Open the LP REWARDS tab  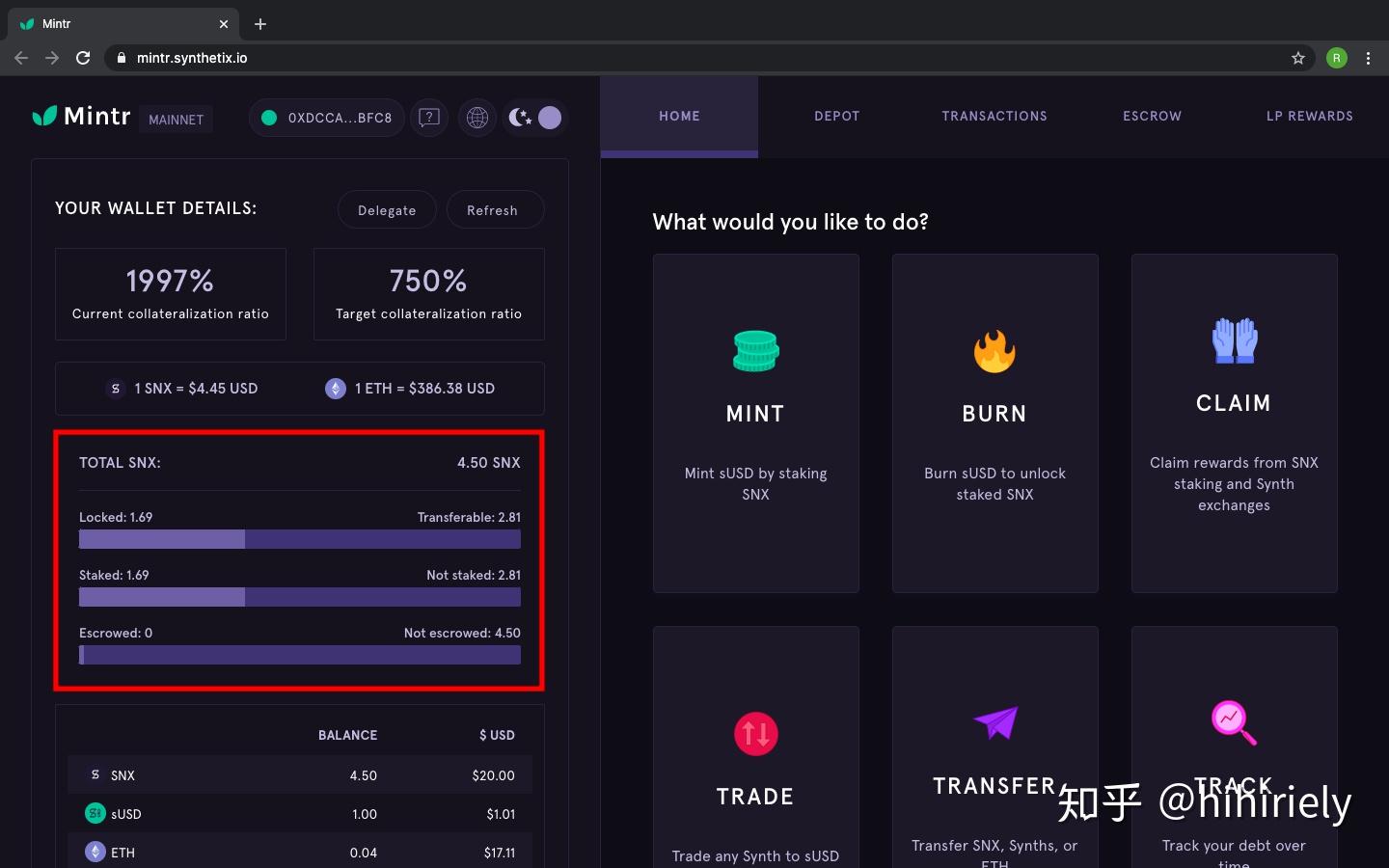pyautogui.click(x=1310, y=117)
